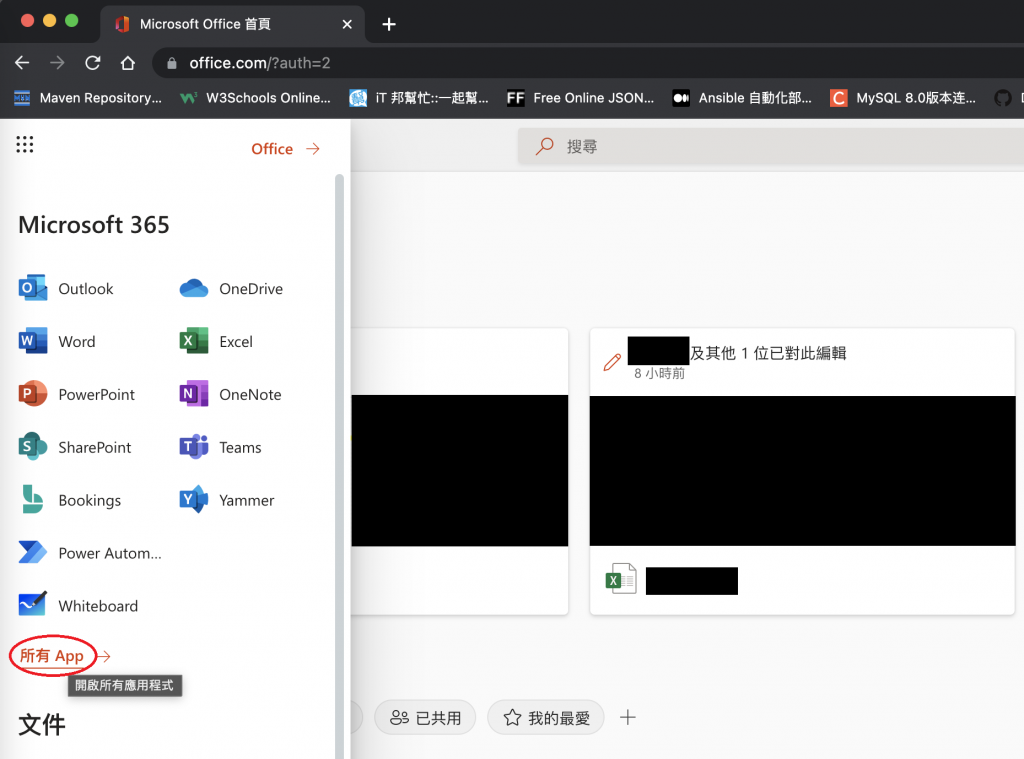Open the SharePoint app icon
Viewport: 1024px width, 759px height.
click(x=33, y=447)
